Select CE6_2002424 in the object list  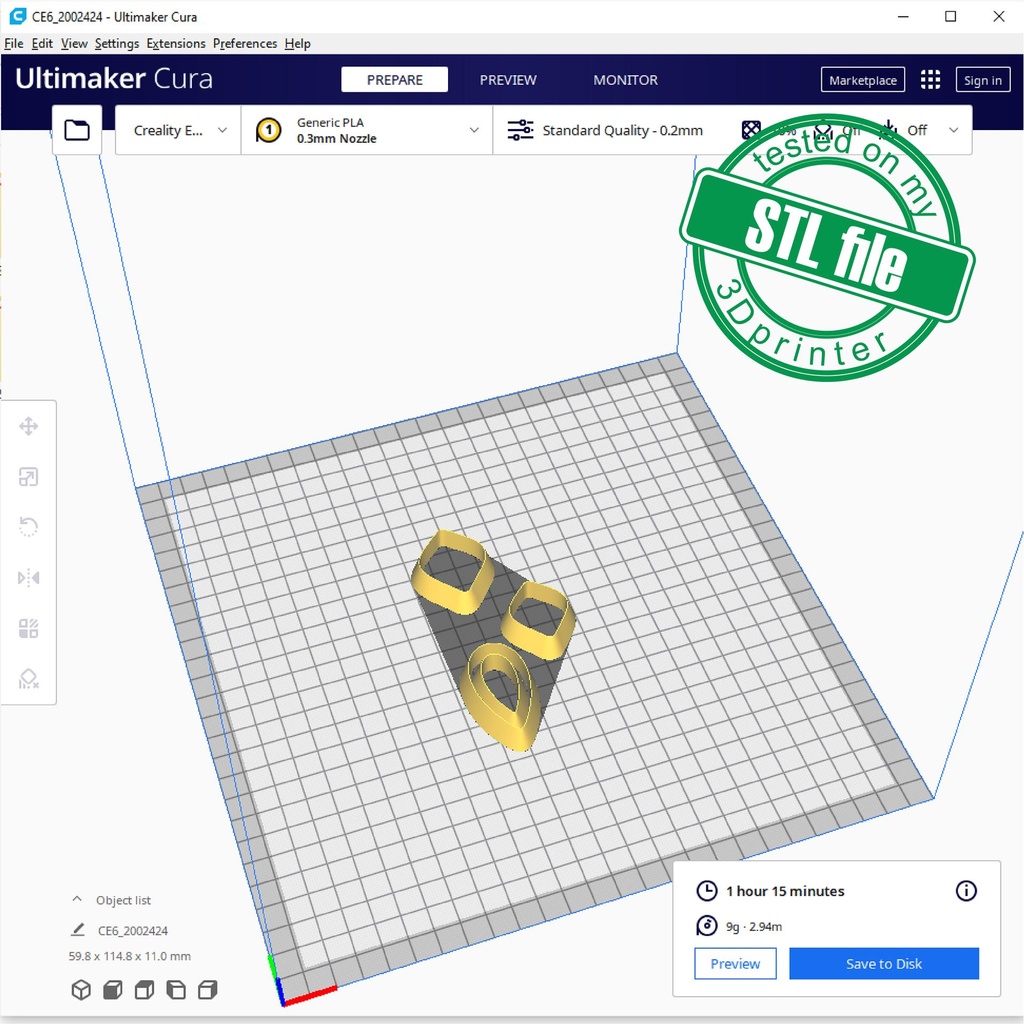(132, 931)
